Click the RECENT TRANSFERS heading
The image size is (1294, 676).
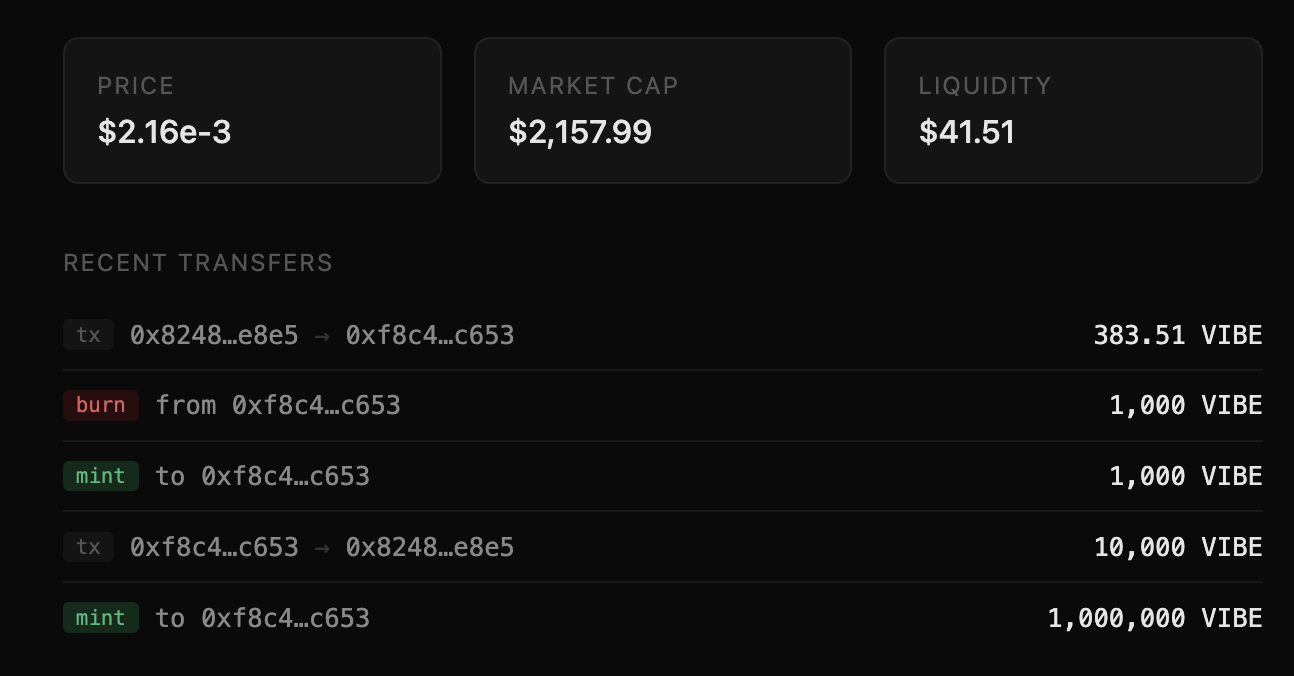click(198, 263)
